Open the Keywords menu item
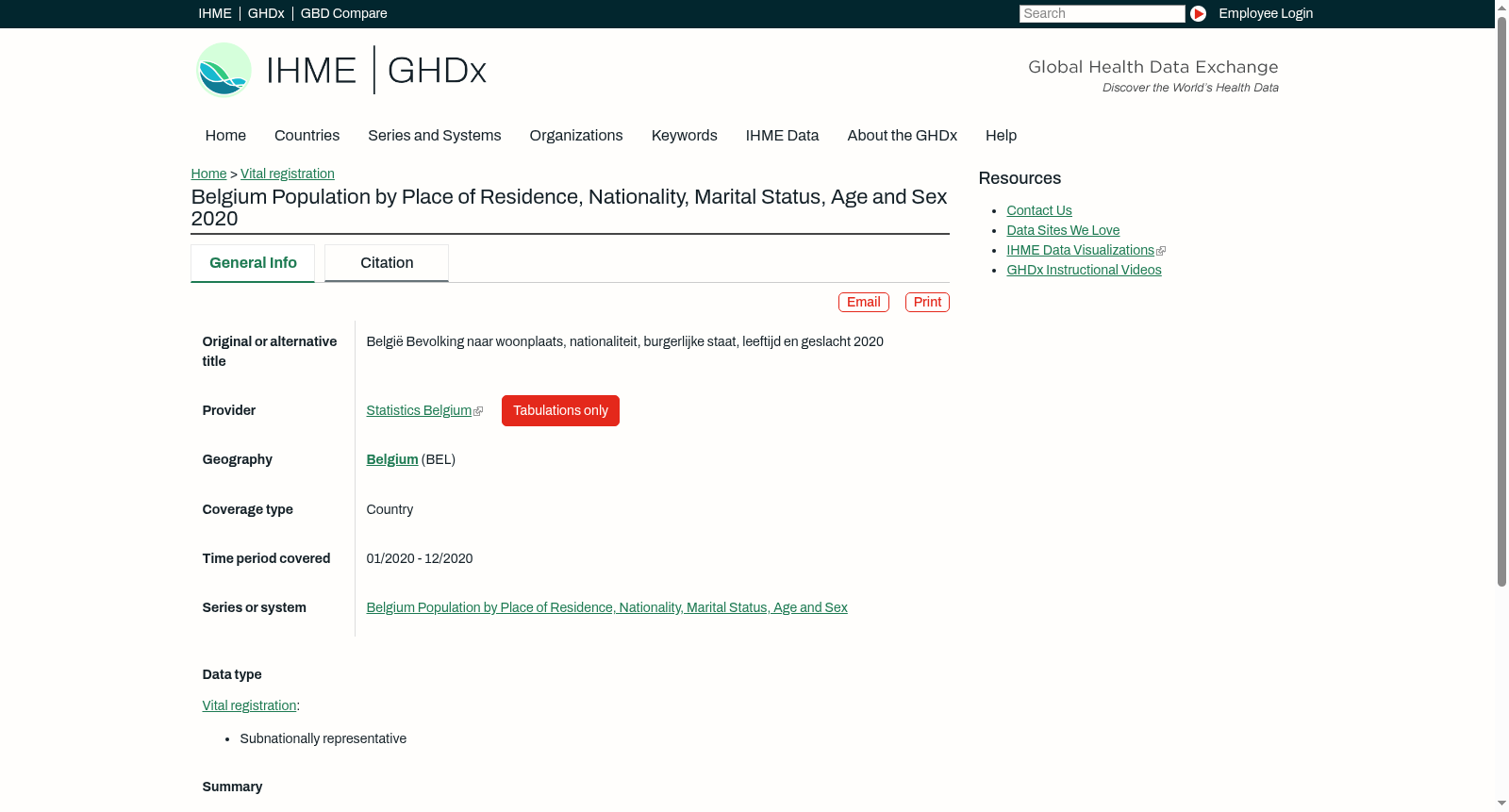1509x812 pixels. tap(685, 136)
